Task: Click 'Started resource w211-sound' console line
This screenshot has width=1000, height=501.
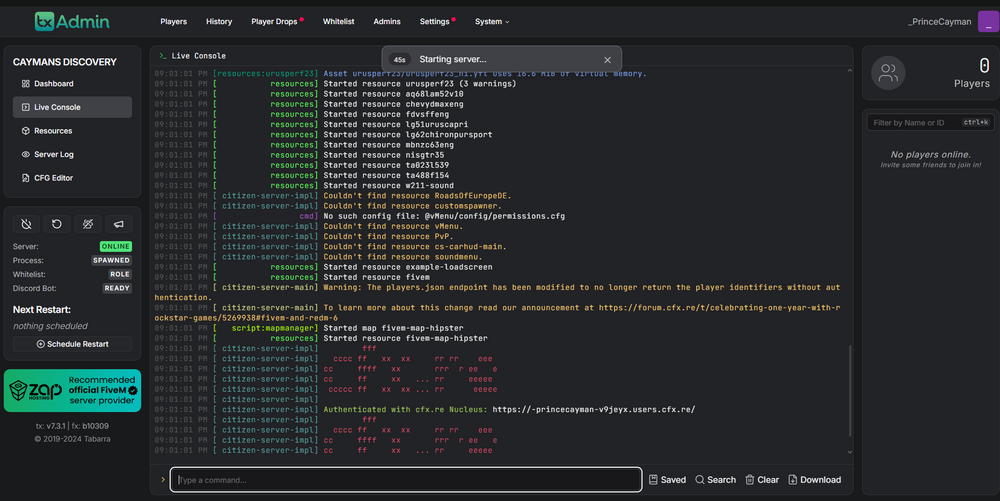Action: pyautogui.click(x=388, y=185)
